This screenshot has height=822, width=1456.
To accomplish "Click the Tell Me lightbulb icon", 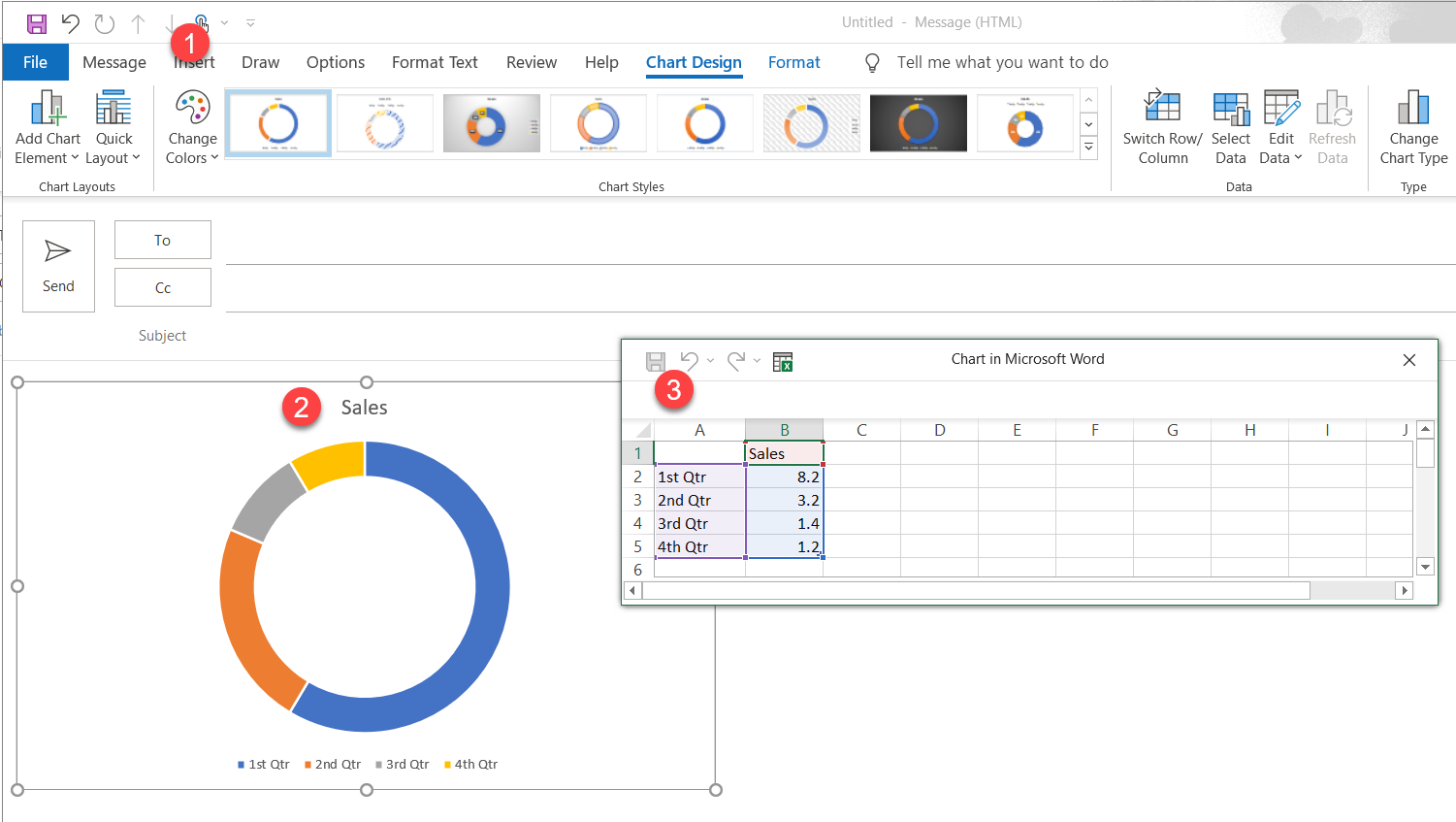I will (871, 62).
